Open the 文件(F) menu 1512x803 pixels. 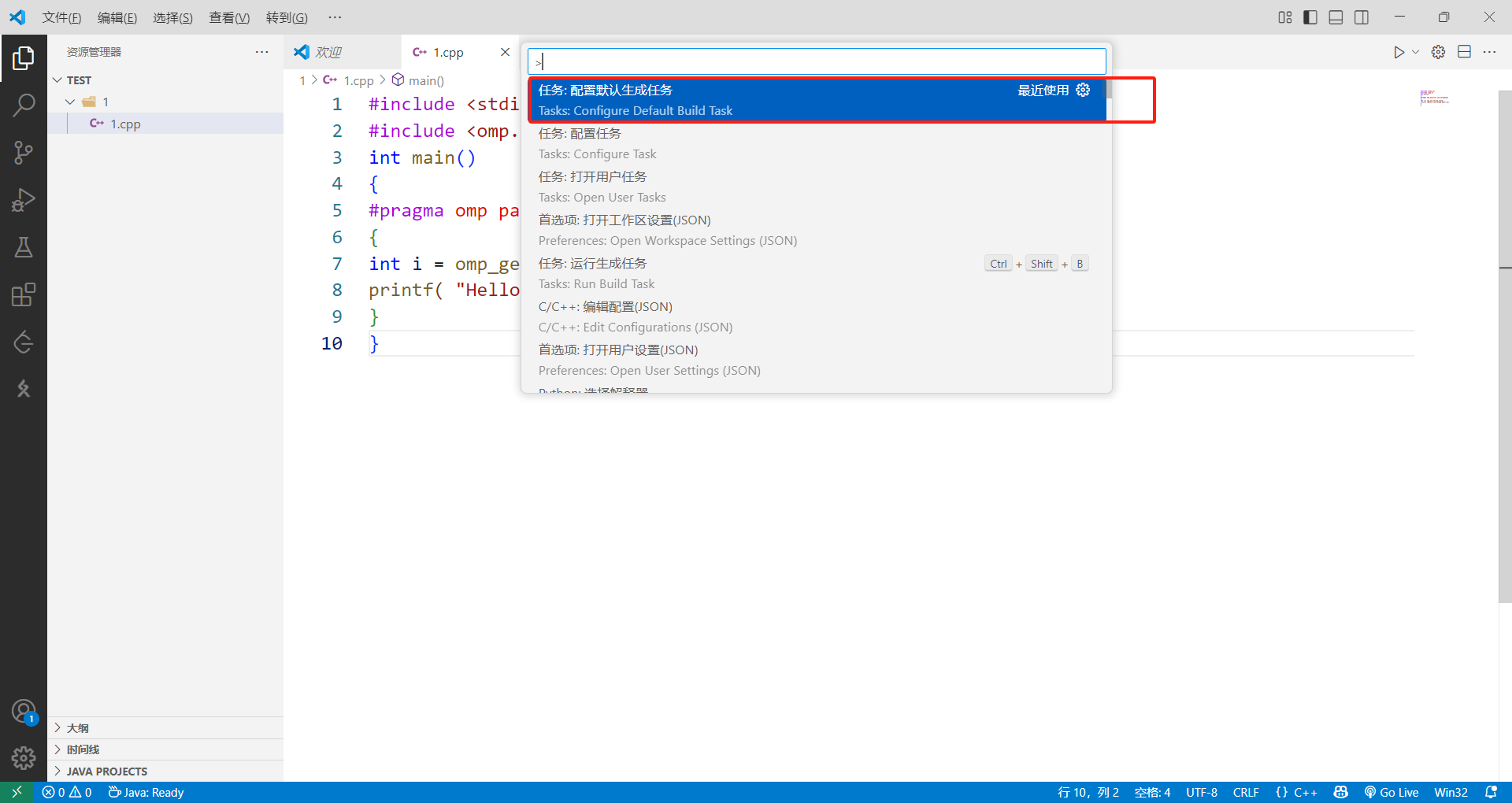tap(61, 17)
